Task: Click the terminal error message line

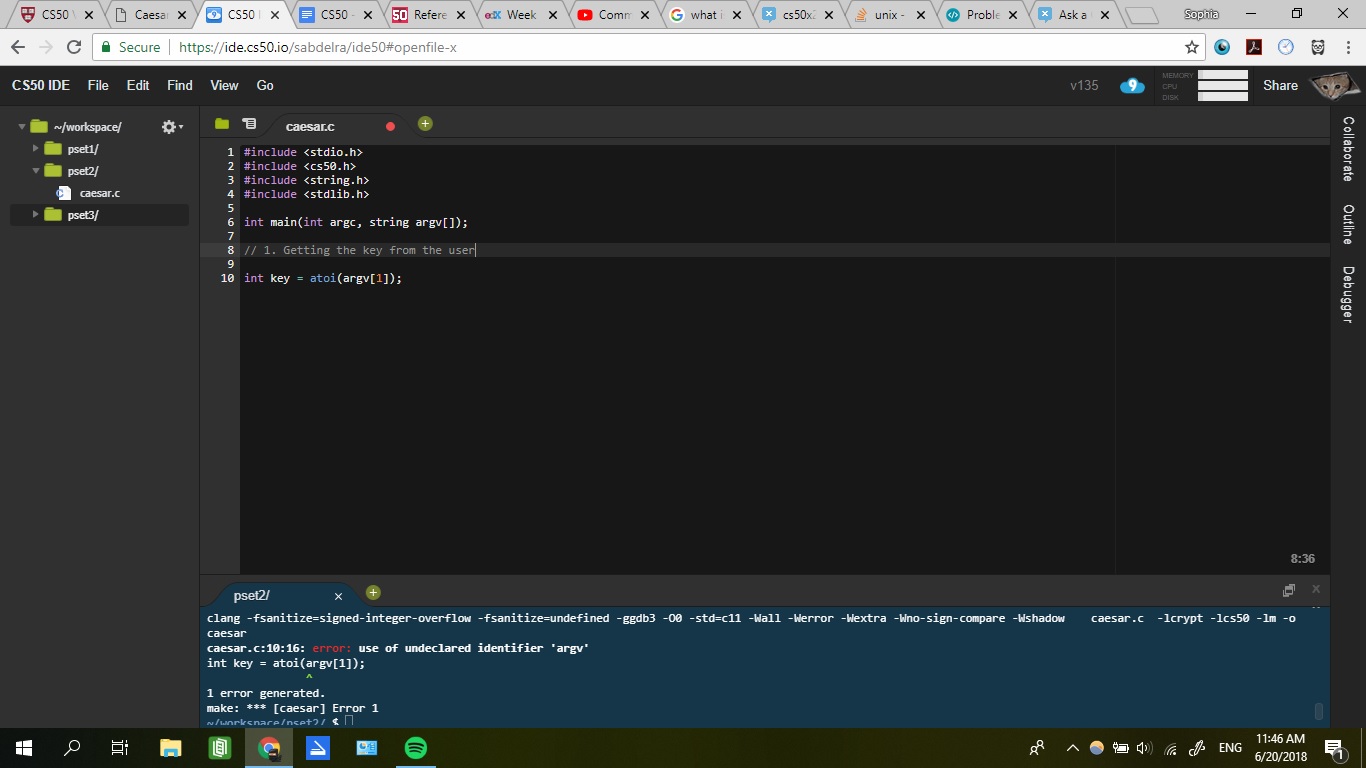Action: tap(398, 648)
